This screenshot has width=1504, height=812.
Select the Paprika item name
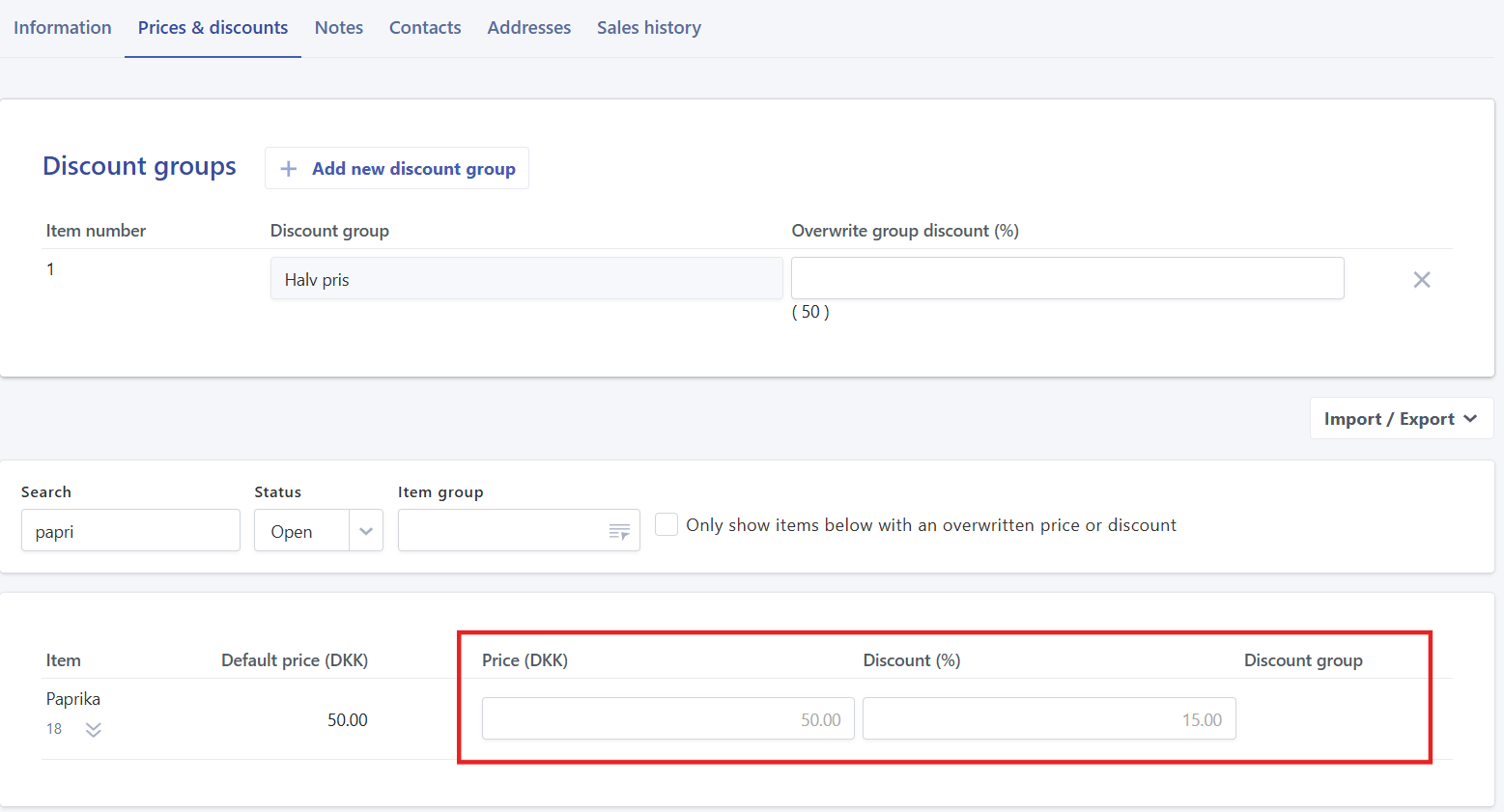point(73,699)
